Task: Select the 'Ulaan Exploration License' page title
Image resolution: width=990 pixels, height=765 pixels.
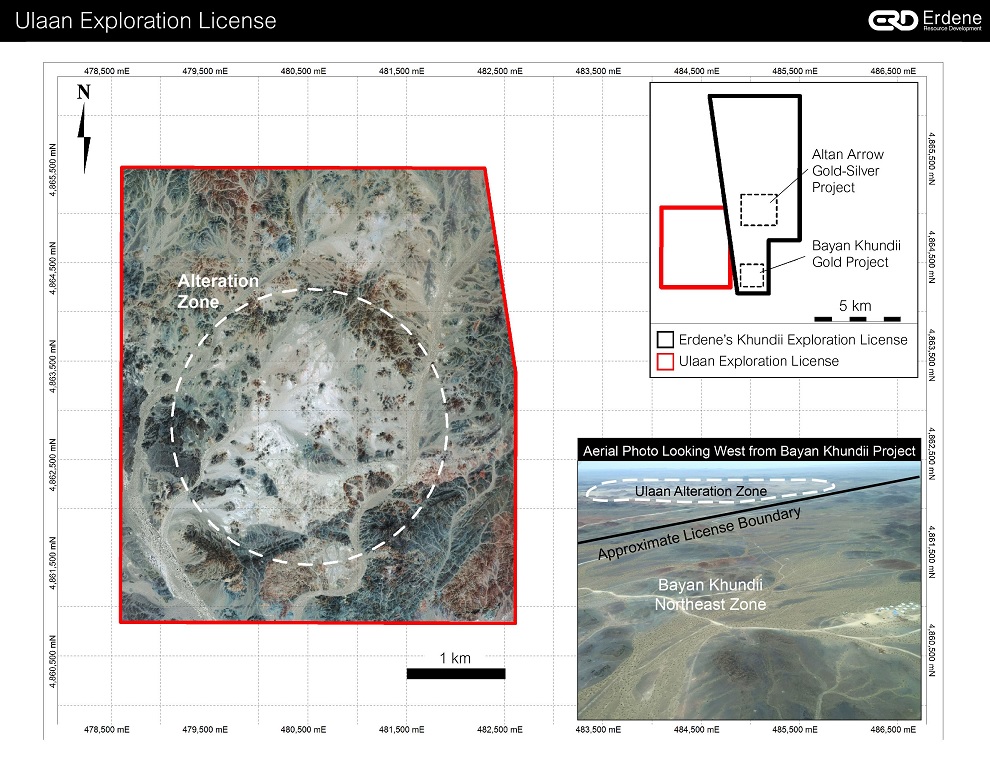Action: click(145, 21)
